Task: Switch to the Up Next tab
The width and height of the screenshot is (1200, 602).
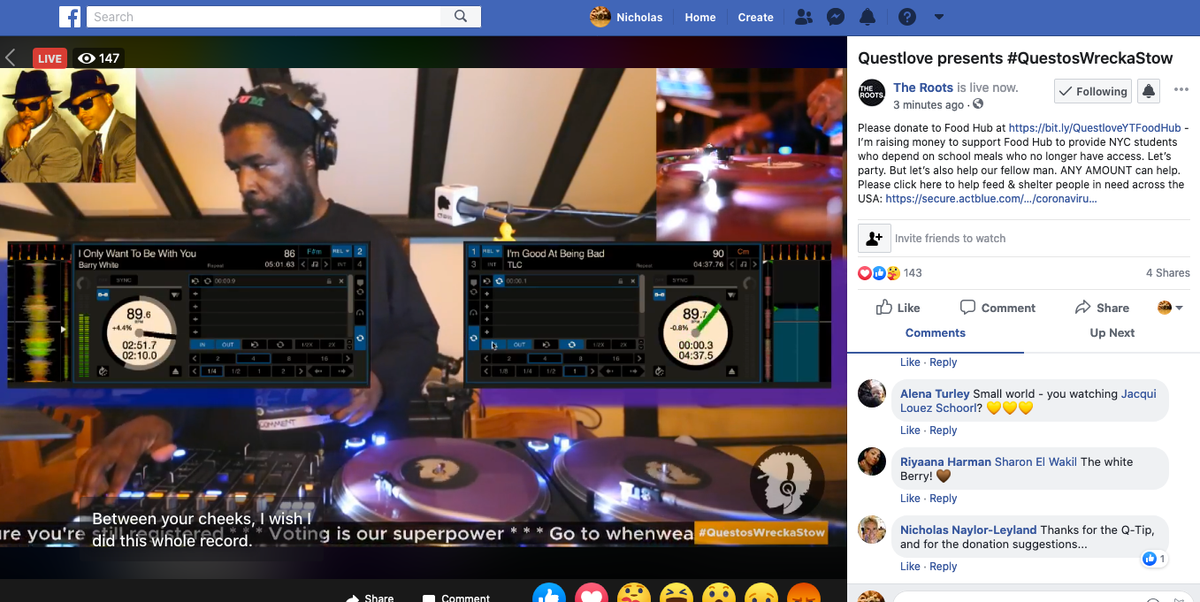Action: click(1112, 332)
